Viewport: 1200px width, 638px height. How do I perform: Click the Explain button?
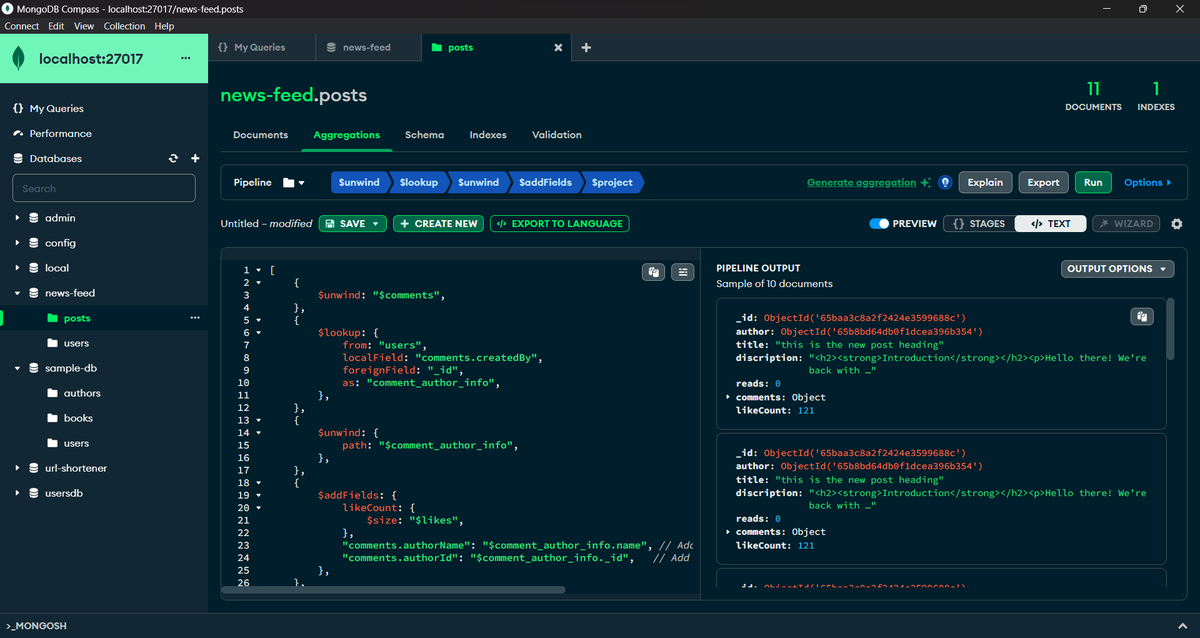pyautogui.click(x=985, y=182)
